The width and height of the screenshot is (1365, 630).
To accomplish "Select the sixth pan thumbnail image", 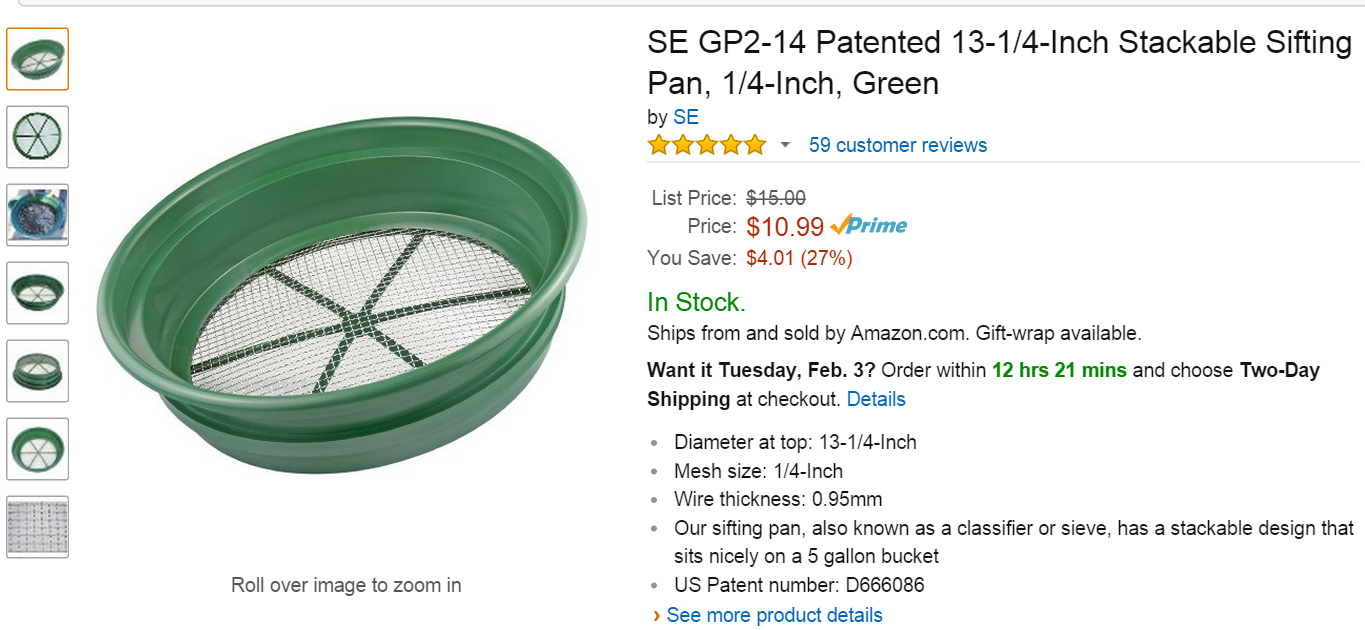I will point(38,449).
